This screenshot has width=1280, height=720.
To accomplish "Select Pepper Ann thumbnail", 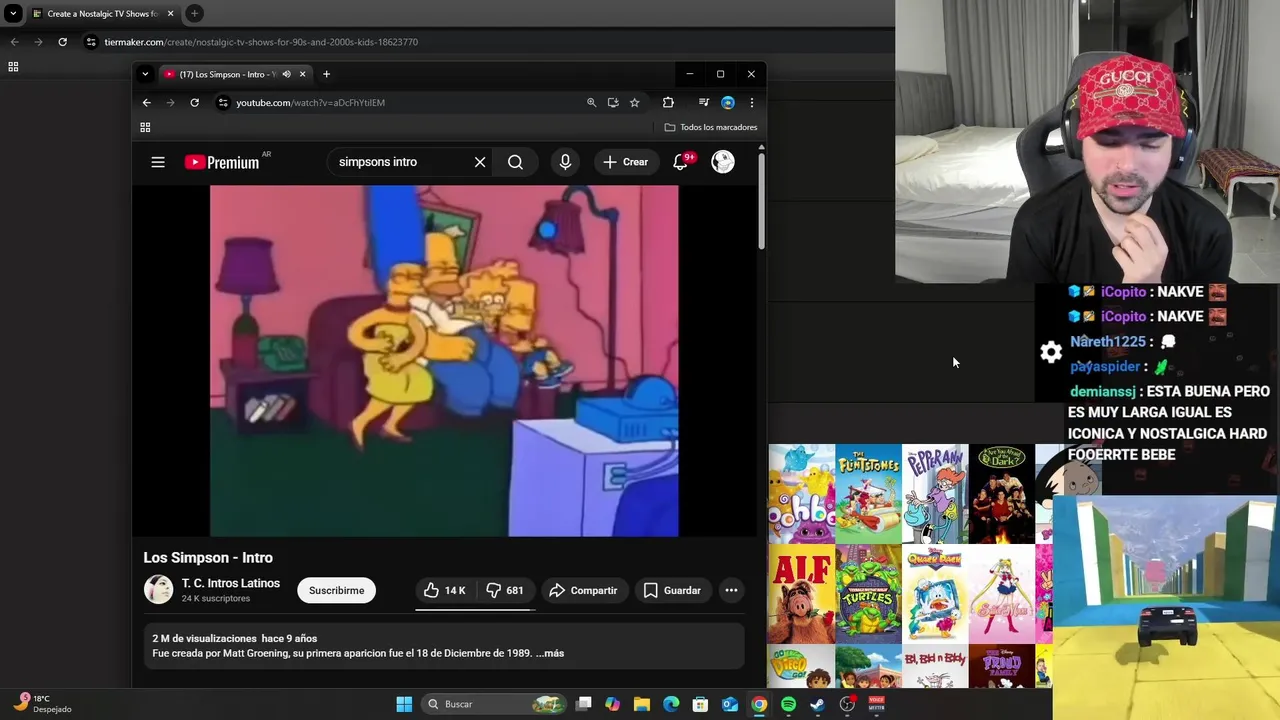I will 935,494.
